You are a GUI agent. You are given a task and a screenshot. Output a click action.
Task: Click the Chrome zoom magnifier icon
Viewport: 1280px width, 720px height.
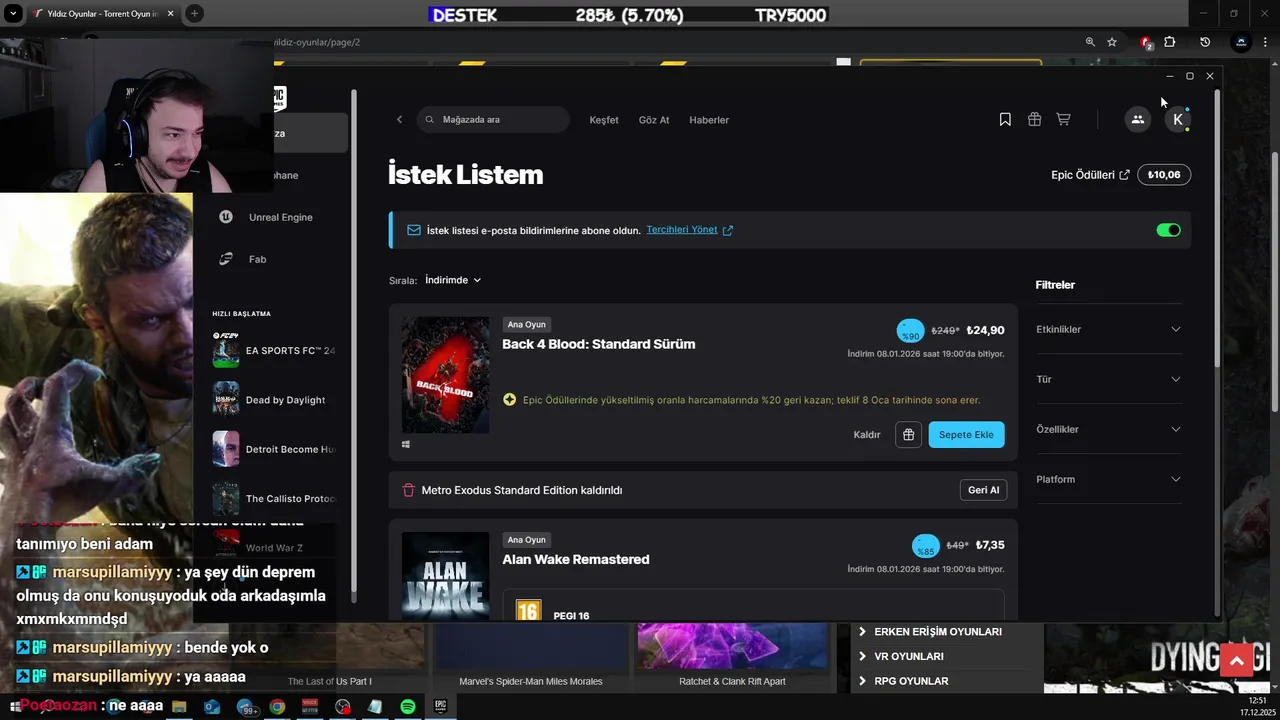pyautogui.click(x=1090, y=42)
